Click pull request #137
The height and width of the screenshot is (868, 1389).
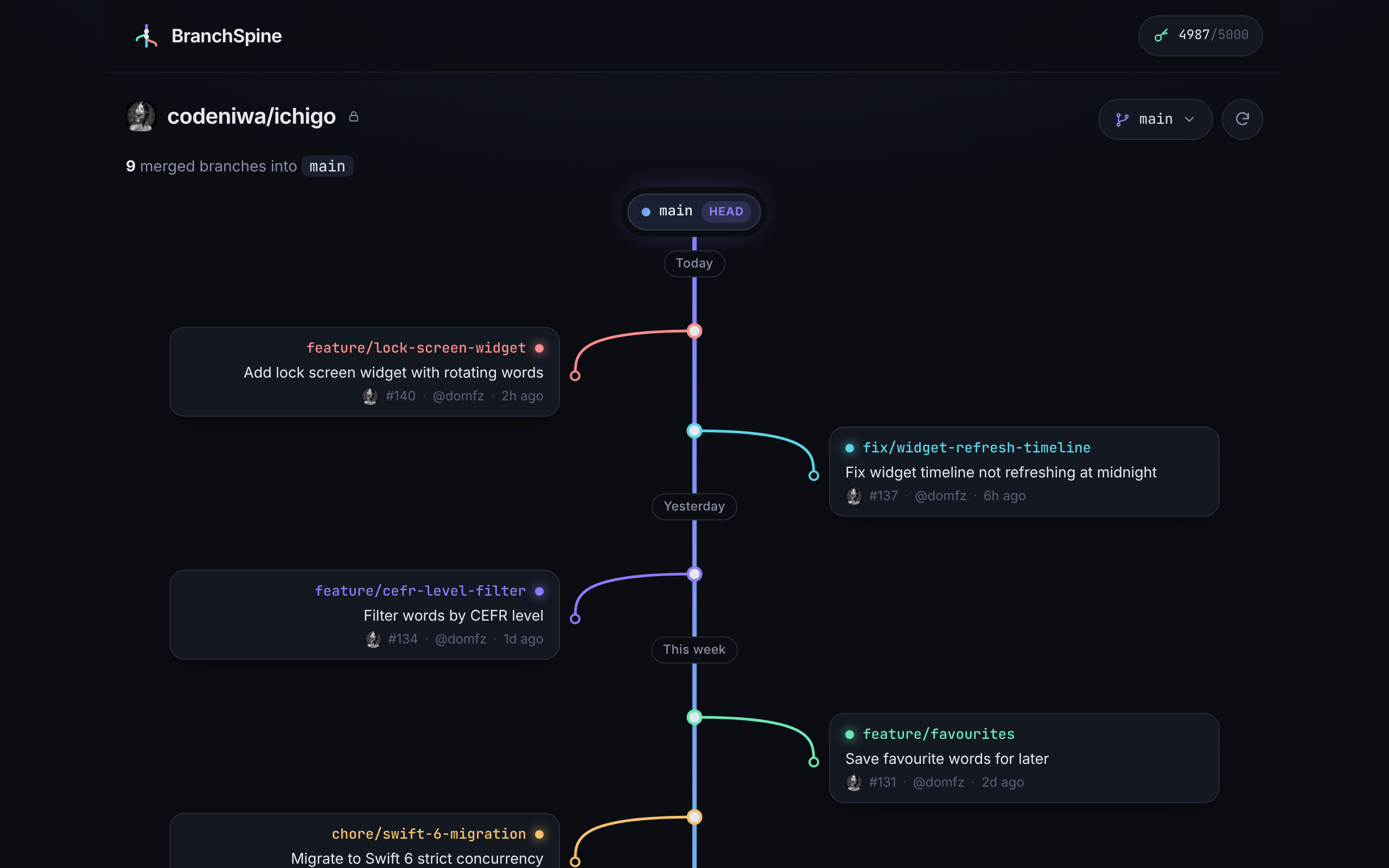click(883, 496)
